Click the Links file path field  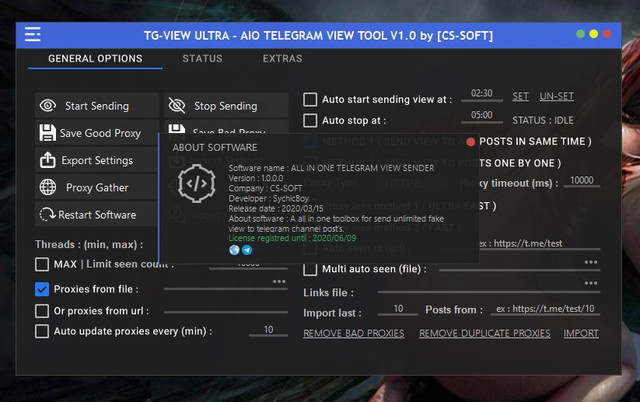click(489, 289)
